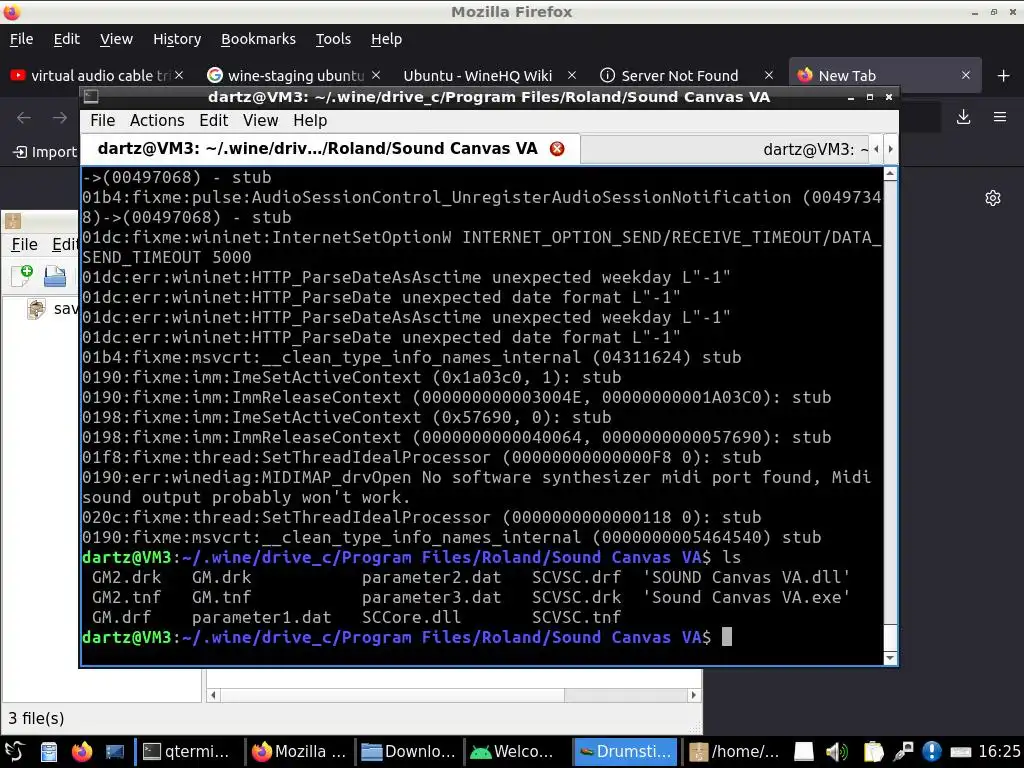The width and height of the screenshot is (1024, 768).
Task: Click the keyboard layout tray icon
Action: (961, 752)
